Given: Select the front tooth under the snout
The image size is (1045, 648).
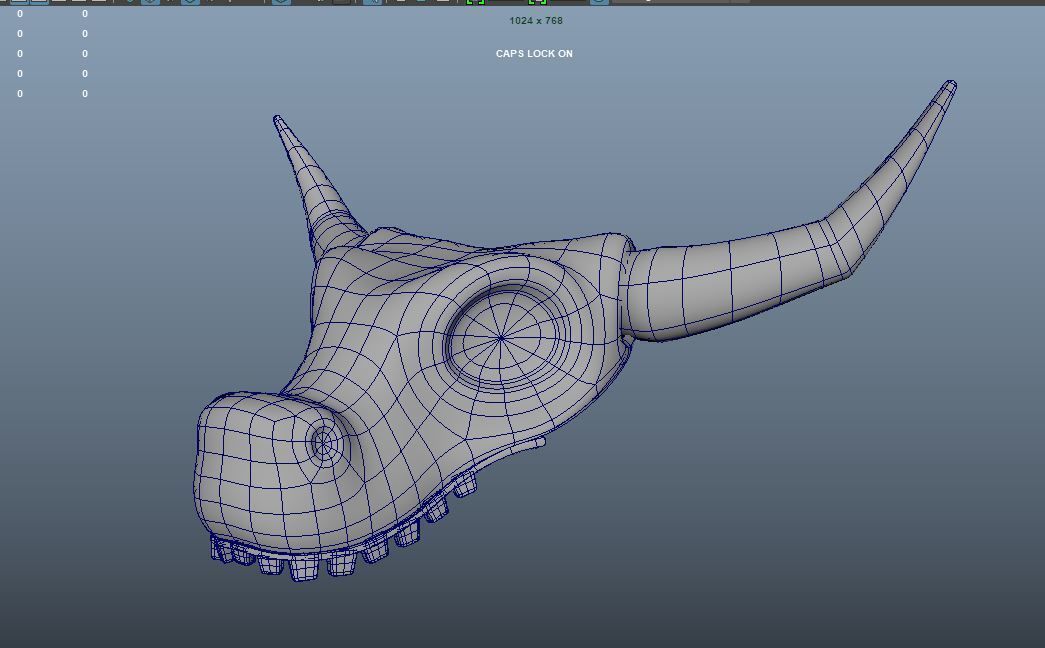Looking at the screenshot, I should 303,569.
